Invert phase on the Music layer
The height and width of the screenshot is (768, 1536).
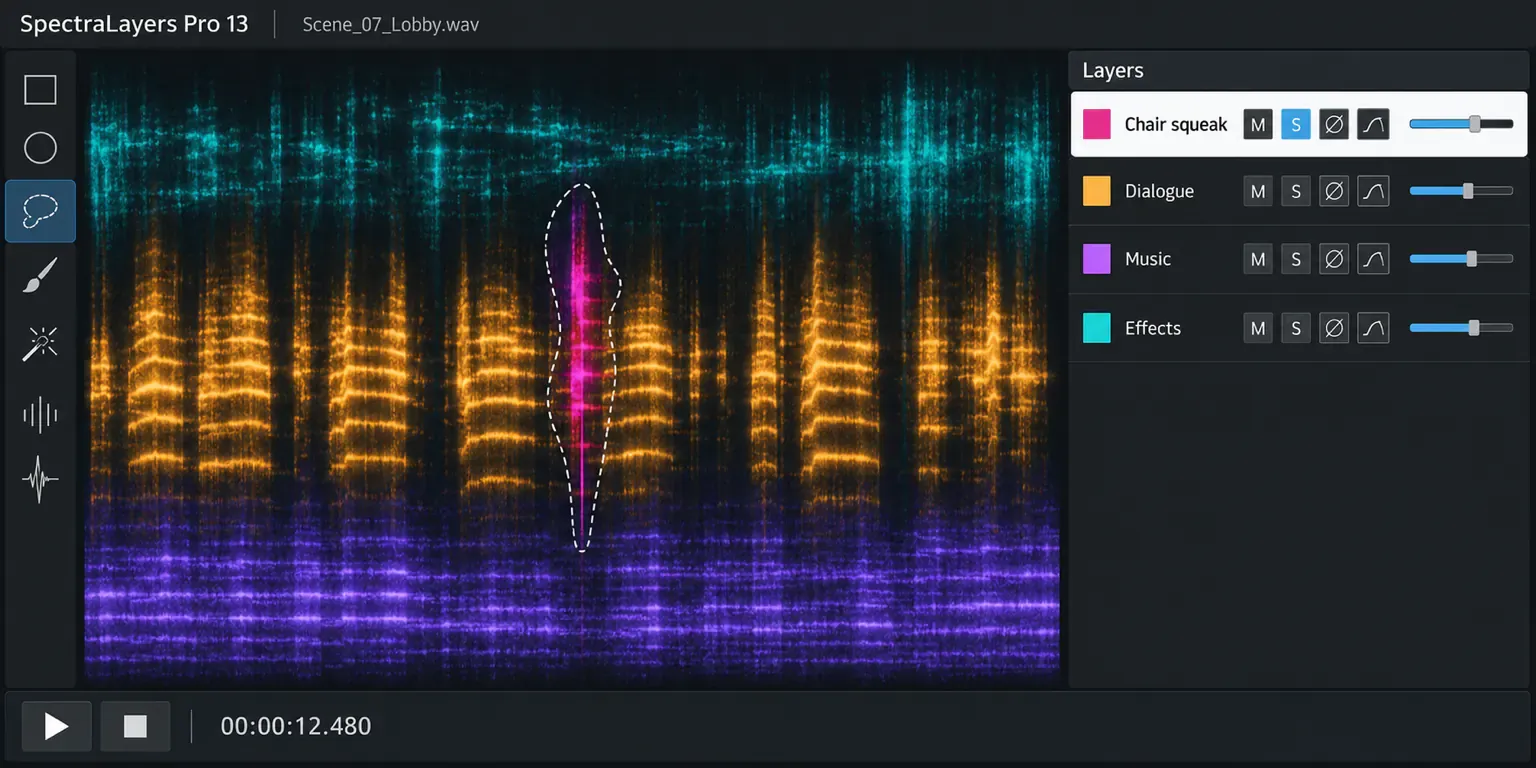[1334, 260]
